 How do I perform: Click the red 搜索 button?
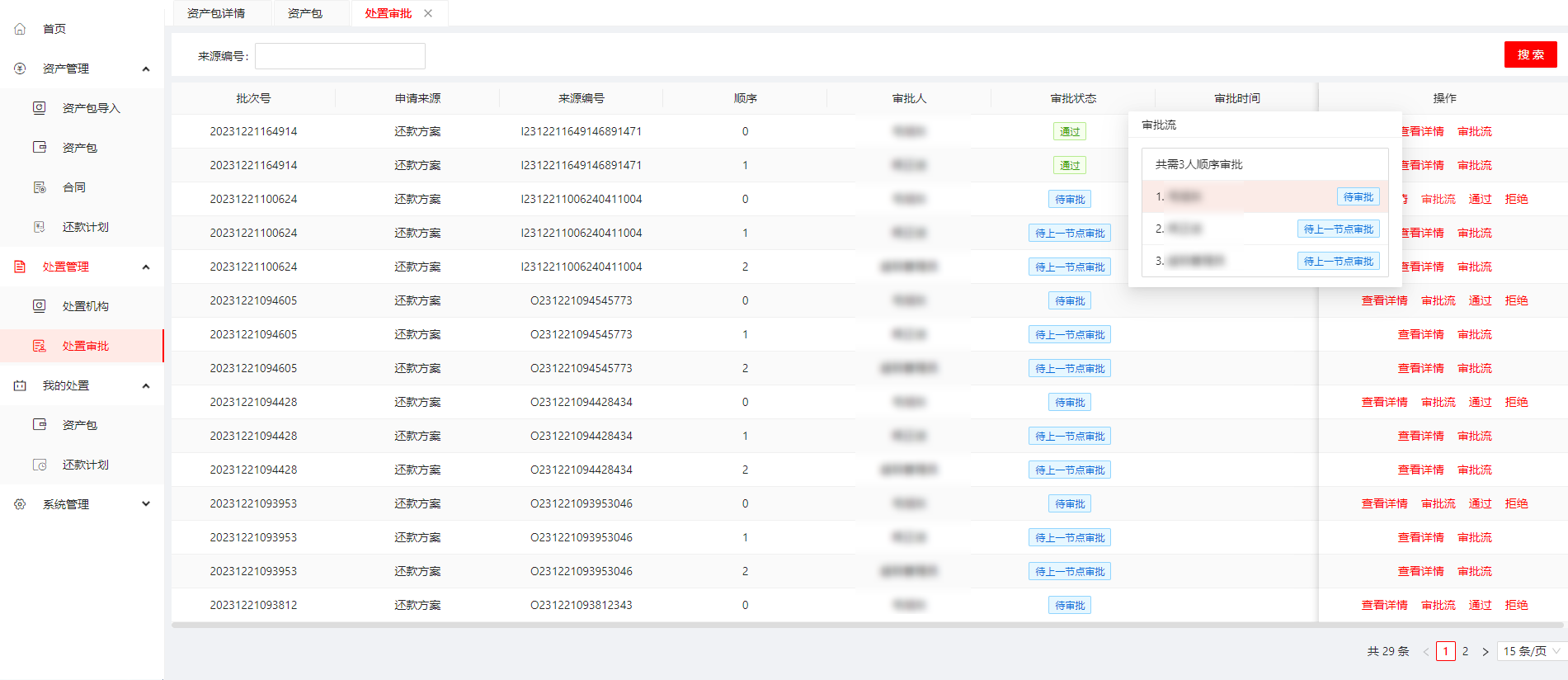tap(1531, 54)
